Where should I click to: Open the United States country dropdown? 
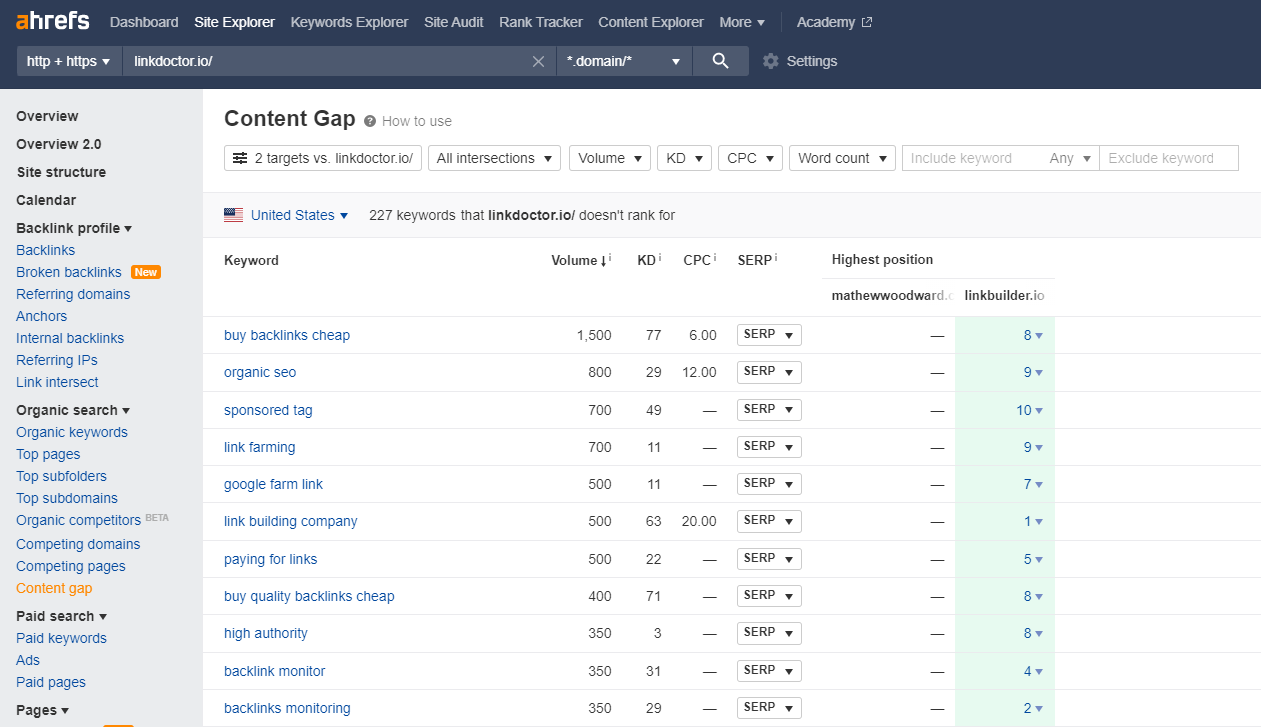[299, 215]
